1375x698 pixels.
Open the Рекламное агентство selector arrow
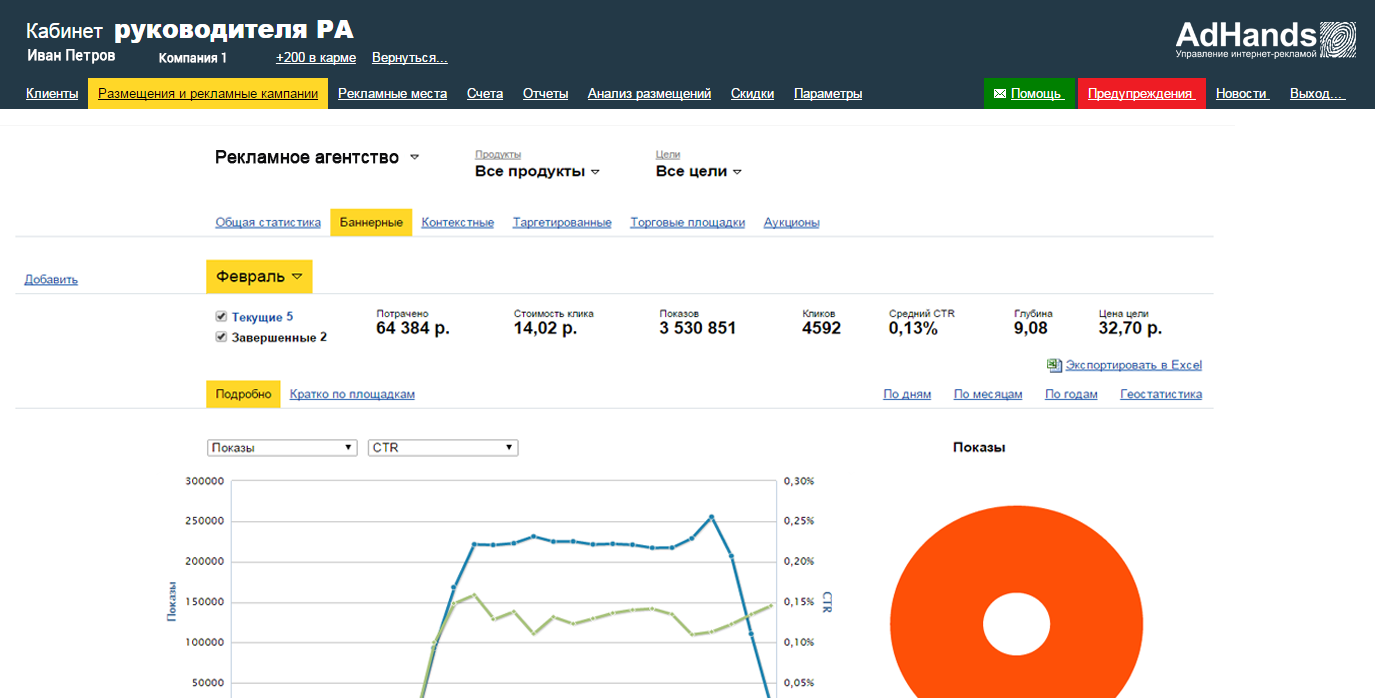(414, 158)
